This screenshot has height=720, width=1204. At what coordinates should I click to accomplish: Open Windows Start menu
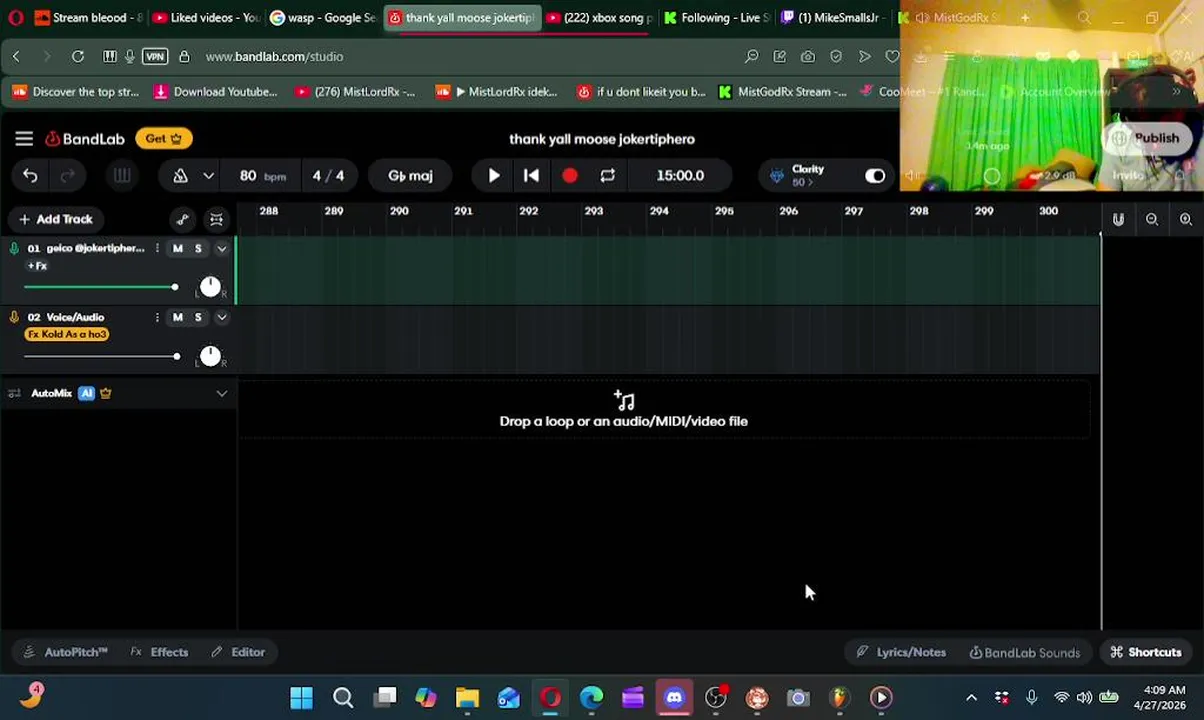coord(301,698)
